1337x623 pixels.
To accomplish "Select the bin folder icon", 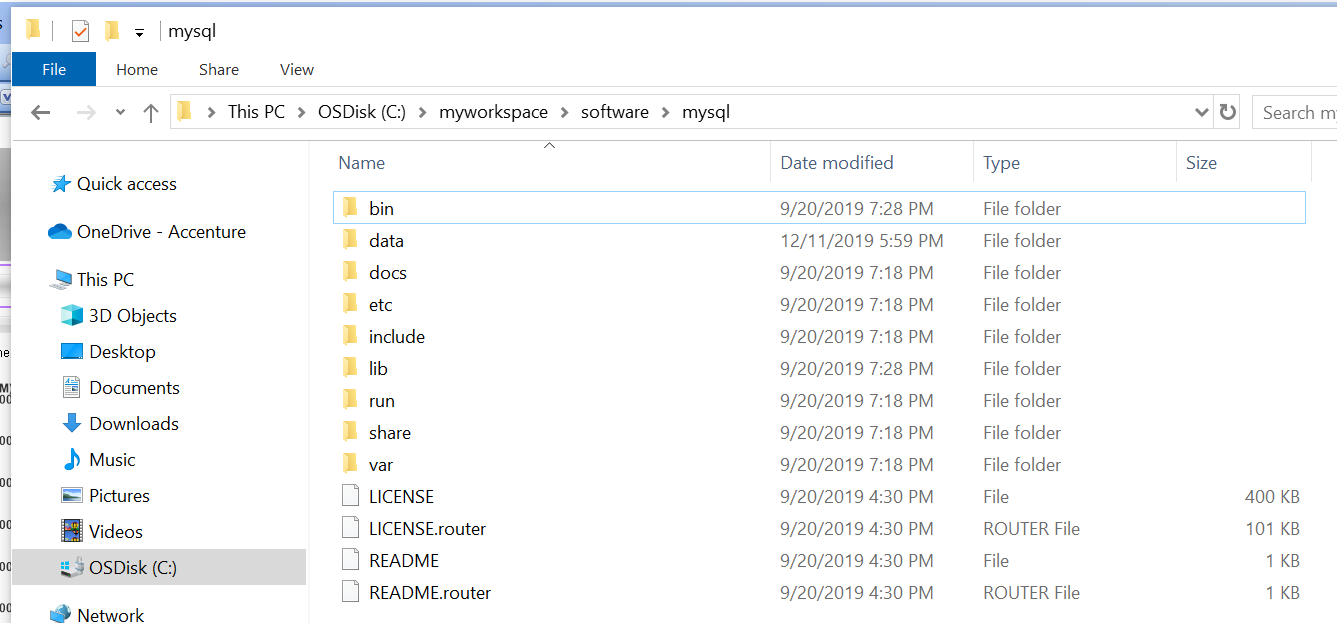I will pos(350,208).
